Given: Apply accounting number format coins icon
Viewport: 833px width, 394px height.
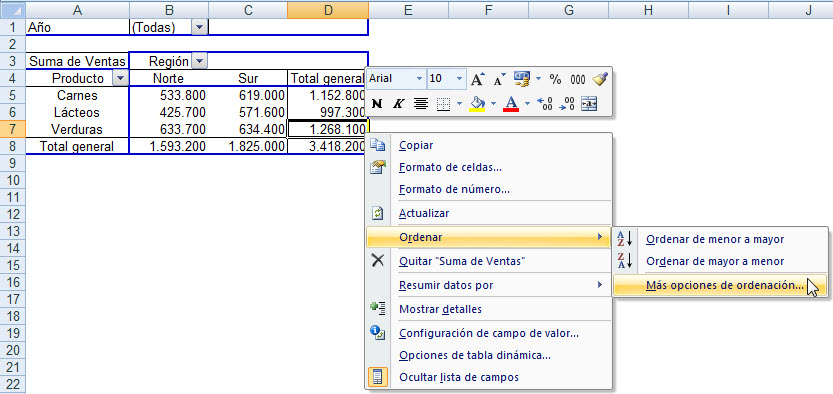Looking at the screenshot, I should click(x=522, y=80).
